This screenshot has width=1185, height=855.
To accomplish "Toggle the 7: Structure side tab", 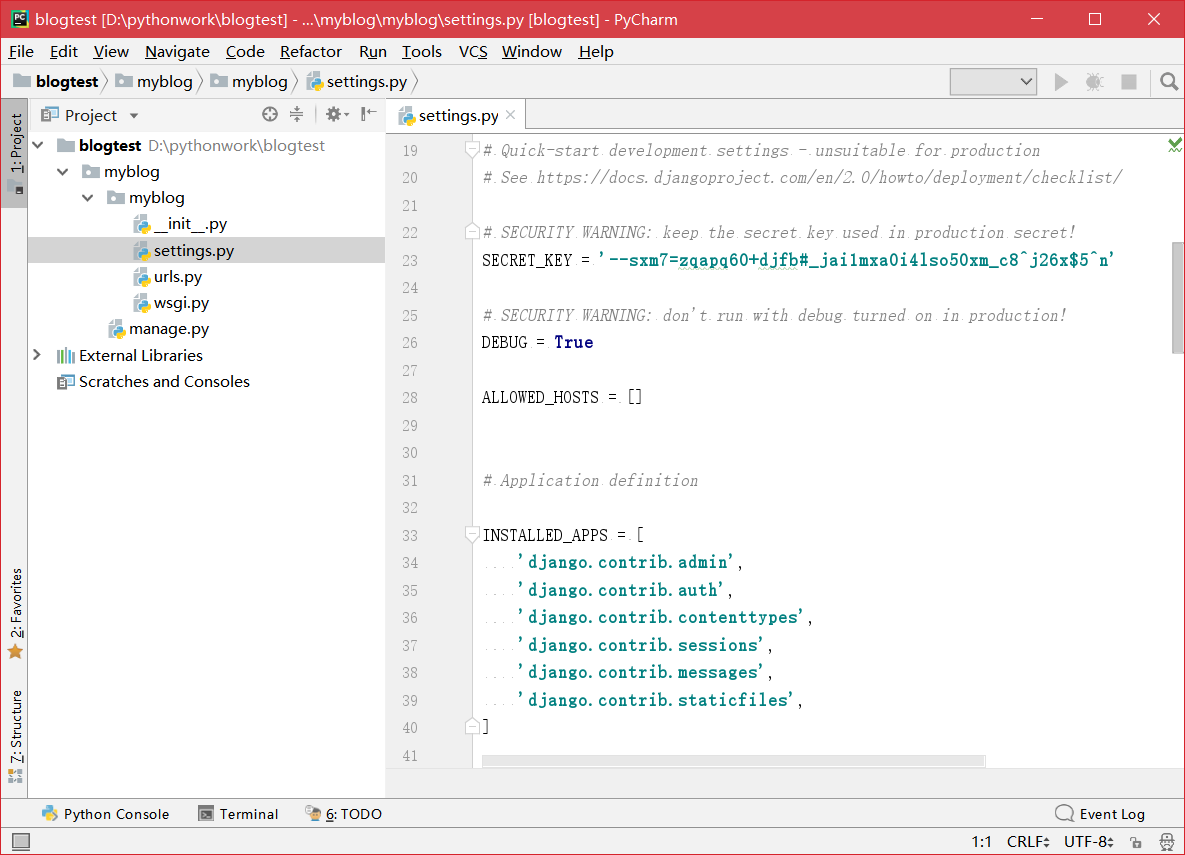I will coord(15,736).
